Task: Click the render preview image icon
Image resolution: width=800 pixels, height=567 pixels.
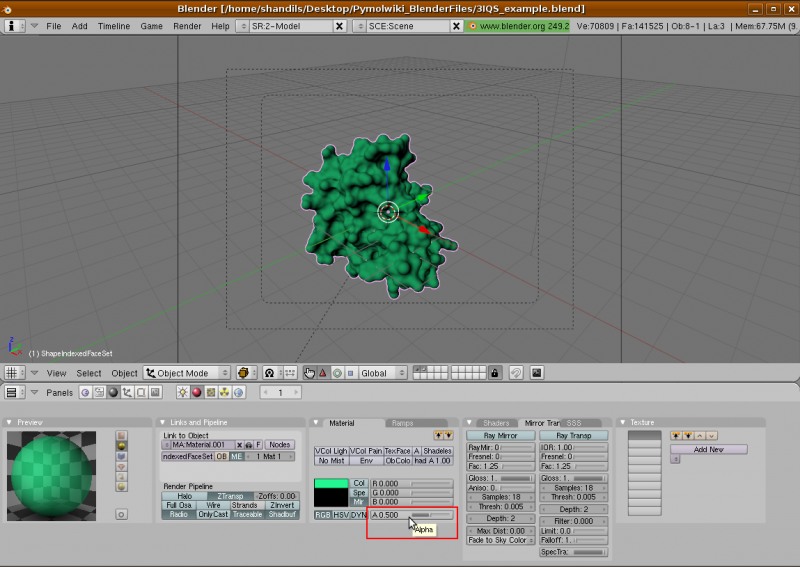Action: pos(537,373)
